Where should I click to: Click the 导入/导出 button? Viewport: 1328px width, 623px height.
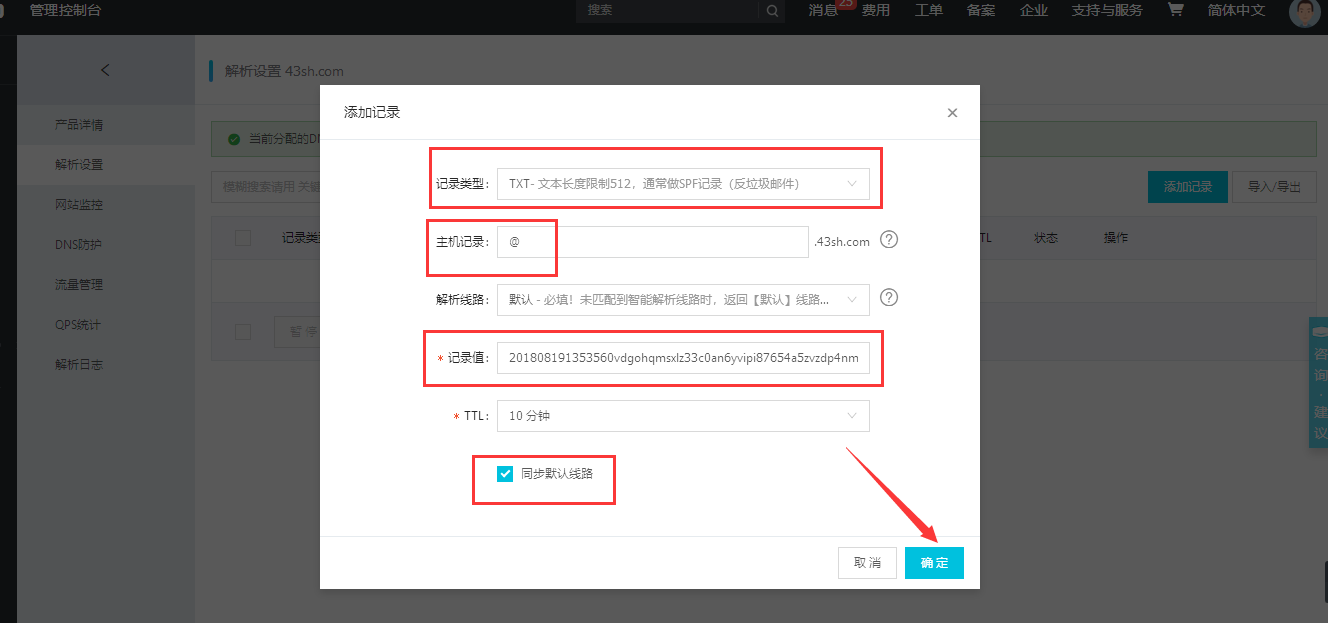click(x=1275, y=187)
